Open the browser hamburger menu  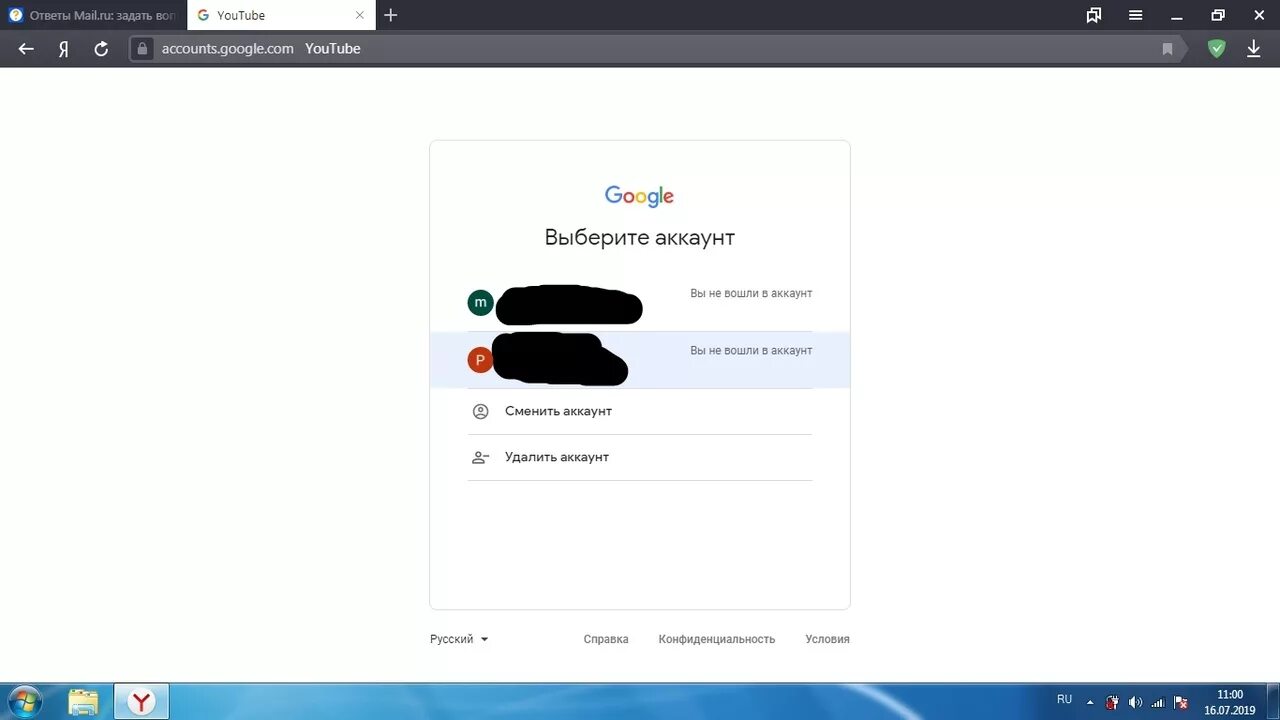(x=1136, y=15)
